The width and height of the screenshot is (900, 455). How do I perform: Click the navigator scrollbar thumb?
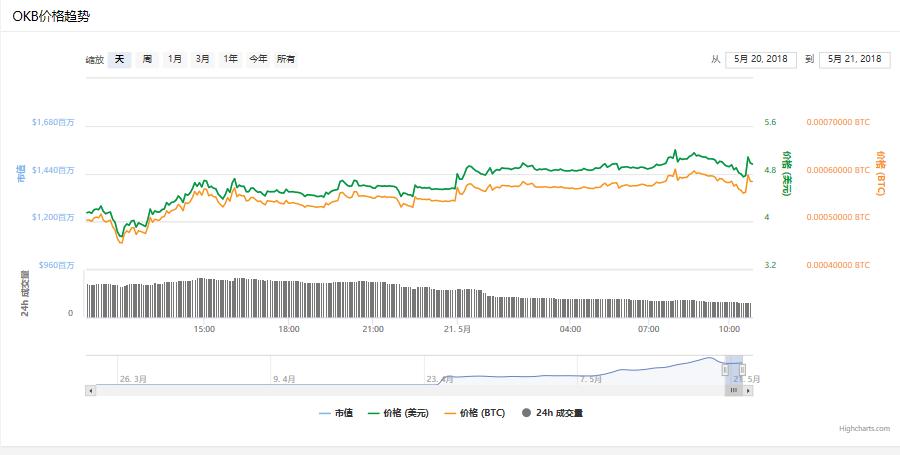pos(734,390)
